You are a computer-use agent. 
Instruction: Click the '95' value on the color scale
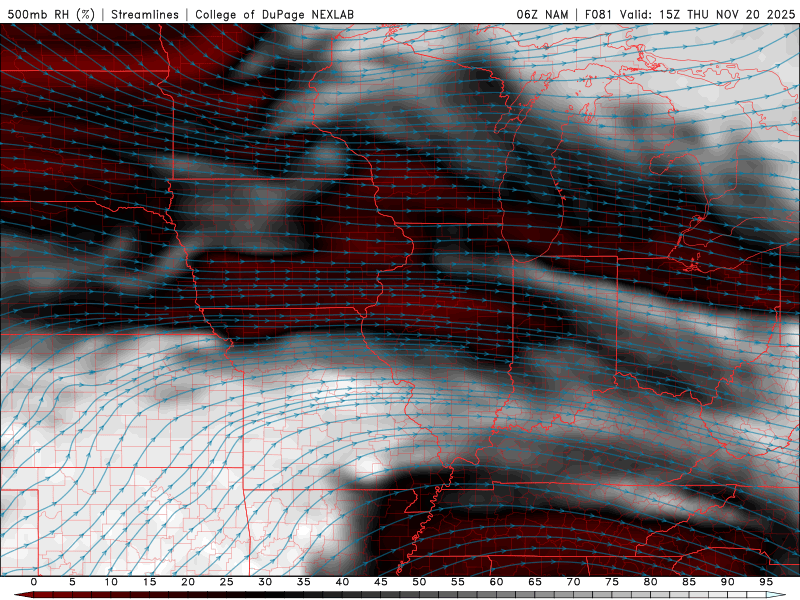(766, 582)
